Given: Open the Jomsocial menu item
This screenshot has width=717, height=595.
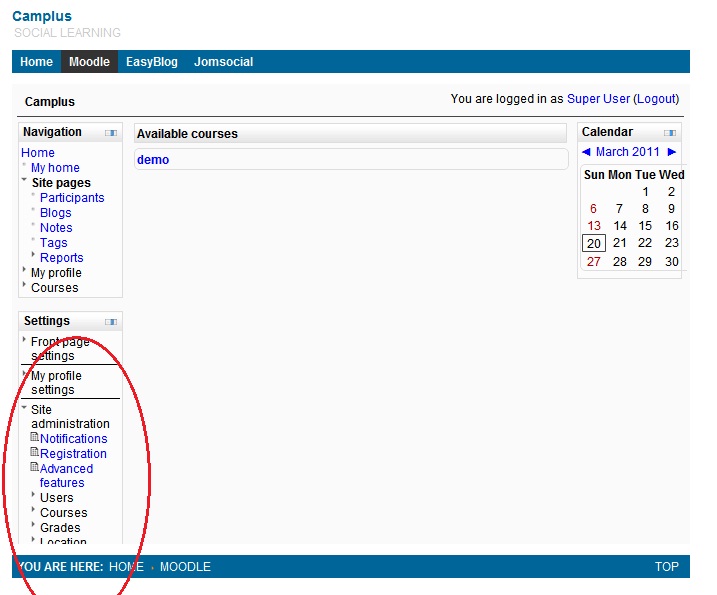Looking at the screenshot, I should [223, 62].
